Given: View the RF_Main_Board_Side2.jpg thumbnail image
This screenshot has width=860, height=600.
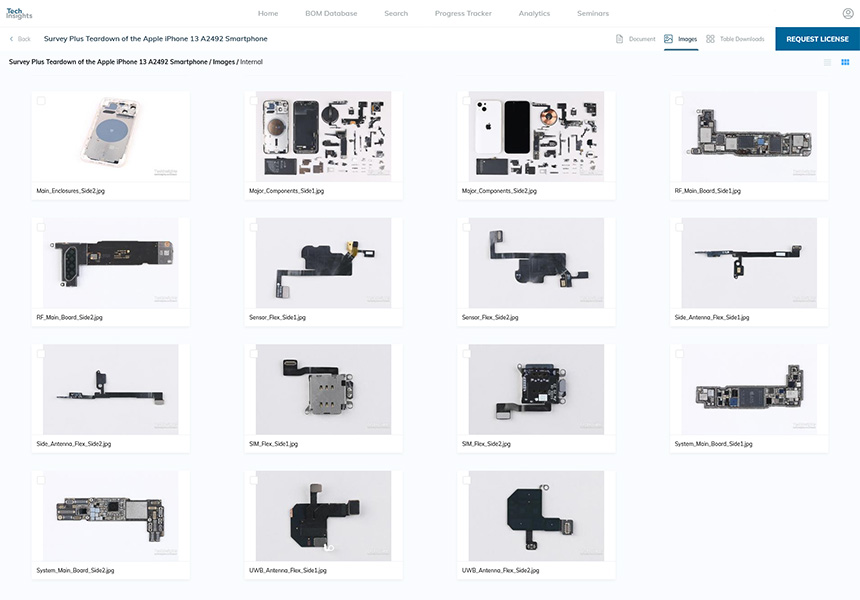Looking at the screenshot, I should [x=111, y=263].
